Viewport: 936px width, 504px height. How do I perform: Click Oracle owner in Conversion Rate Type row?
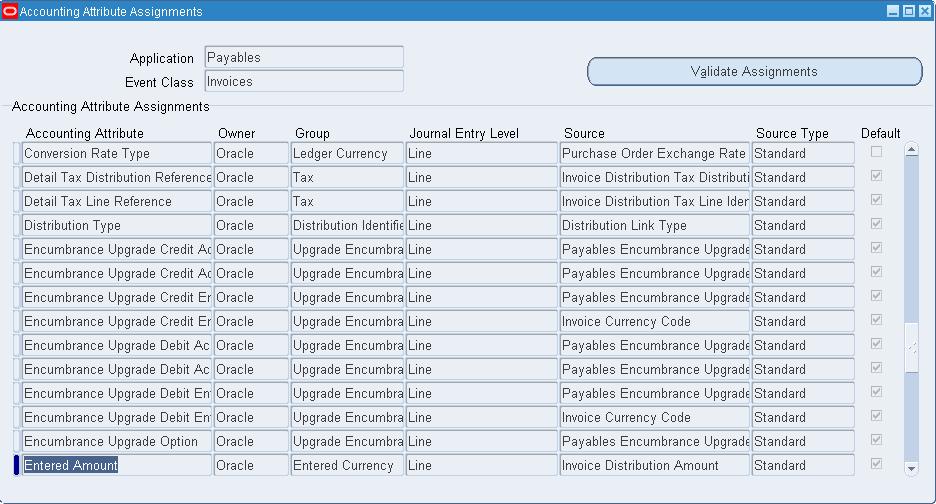click(x=251, y=153)
